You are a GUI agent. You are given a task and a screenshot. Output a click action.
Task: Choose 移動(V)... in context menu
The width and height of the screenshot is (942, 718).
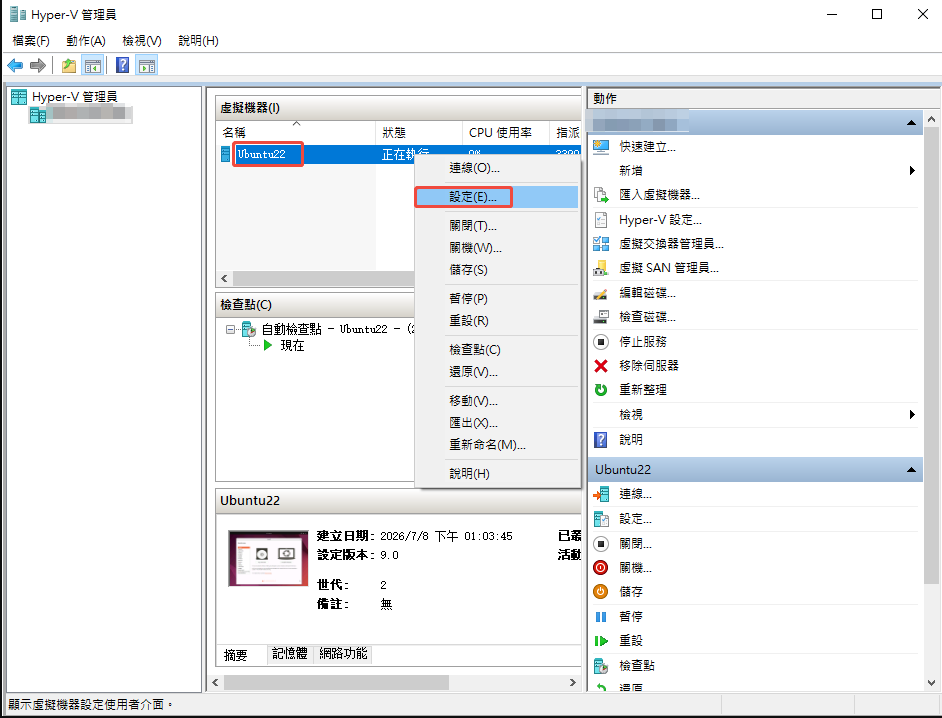pos(497,401)
